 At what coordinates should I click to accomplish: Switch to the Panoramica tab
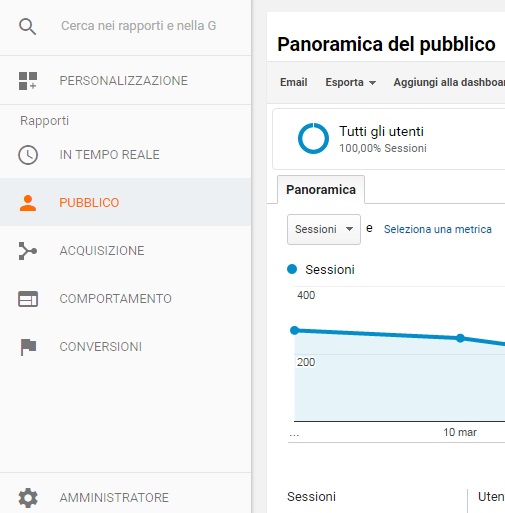click(x=321, y=189)
